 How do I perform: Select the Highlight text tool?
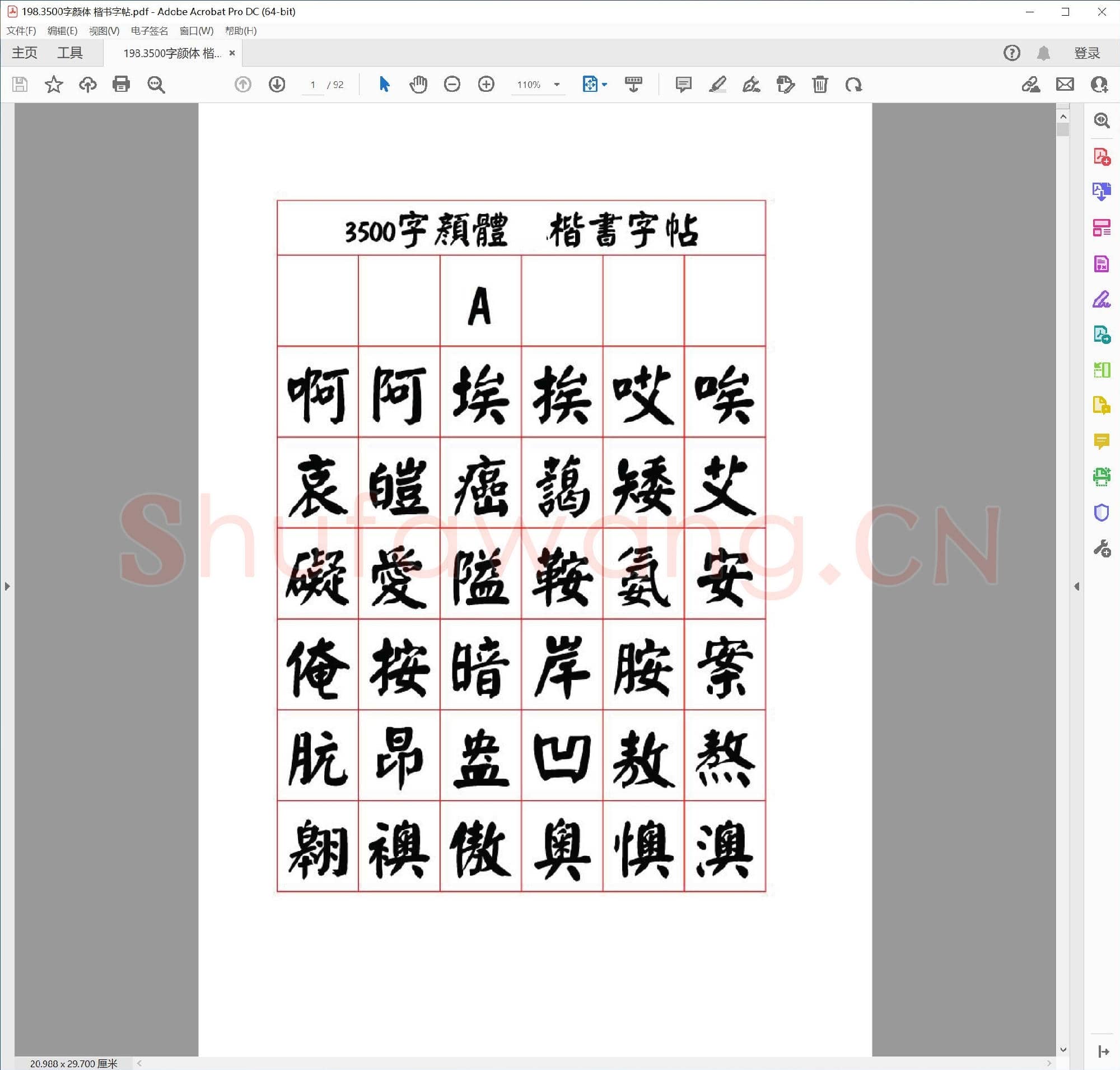[x=718, y=85]
